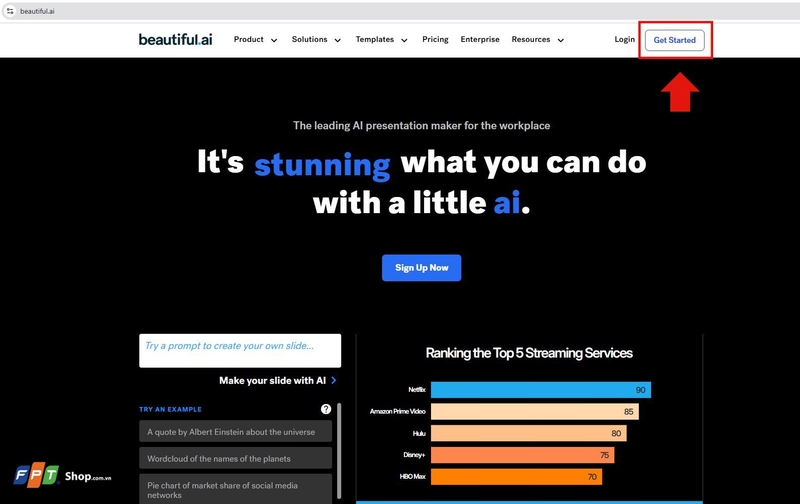This screenshot has width=800, height=504.
Task: Expand the Solutions dropdown chevron
Action: point(338,40)
